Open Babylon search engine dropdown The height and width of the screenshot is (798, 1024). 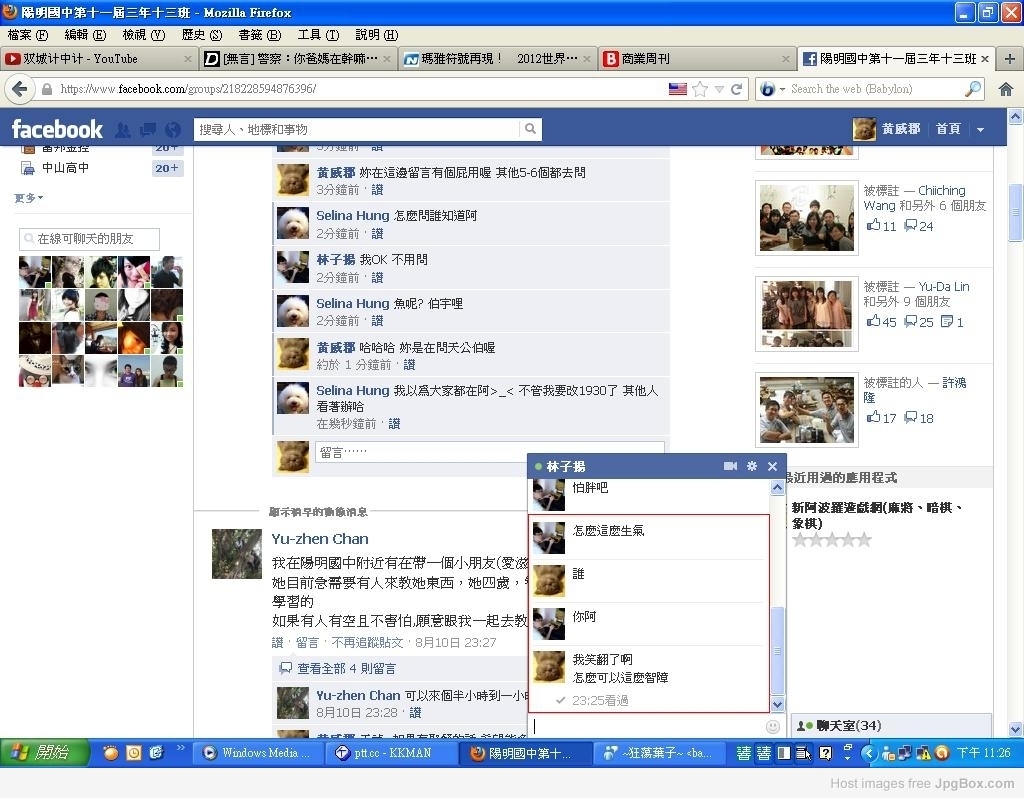tap(772, 89)
